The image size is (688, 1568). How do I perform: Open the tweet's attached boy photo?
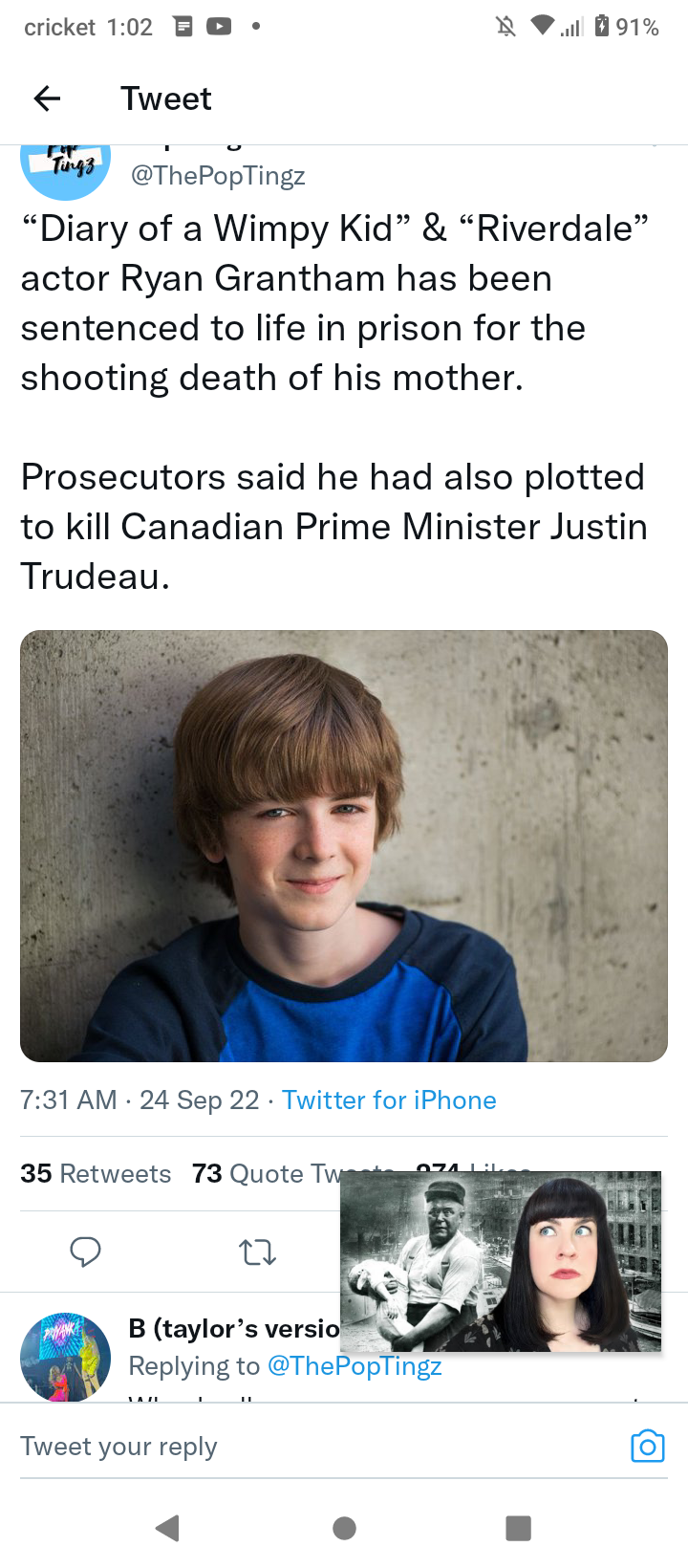(344, 845)
